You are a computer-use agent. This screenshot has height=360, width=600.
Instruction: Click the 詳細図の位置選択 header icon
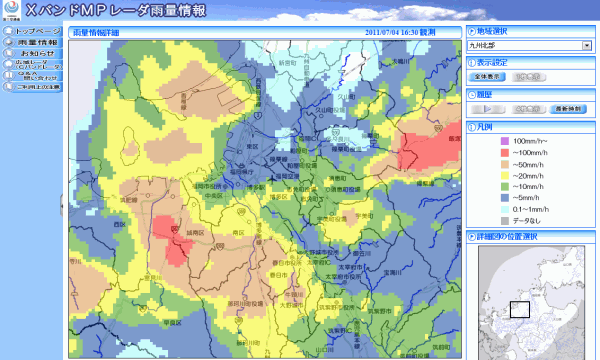tap(472, 237)
